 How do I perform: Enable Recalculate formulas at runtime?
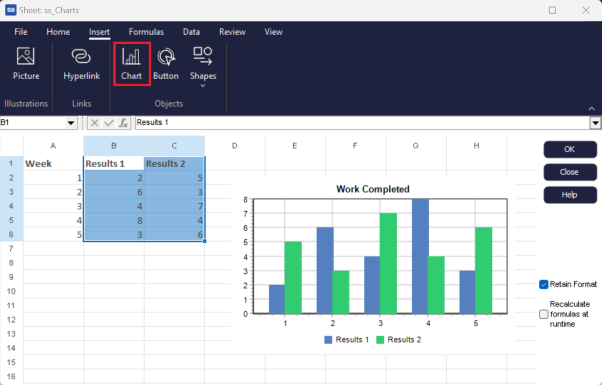[x=543, y=314]
